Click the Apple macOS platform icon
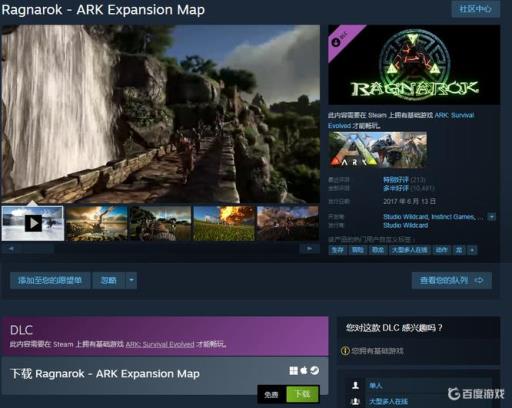 tap(304, 370)
